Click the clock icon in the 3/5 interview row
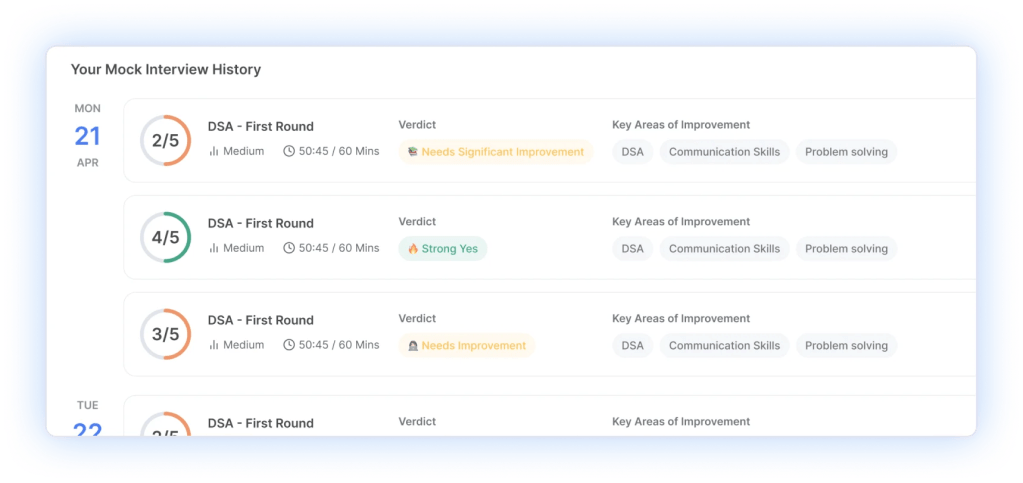The height and width of the screenshot is (483, 1023). [x=289, y=345]
